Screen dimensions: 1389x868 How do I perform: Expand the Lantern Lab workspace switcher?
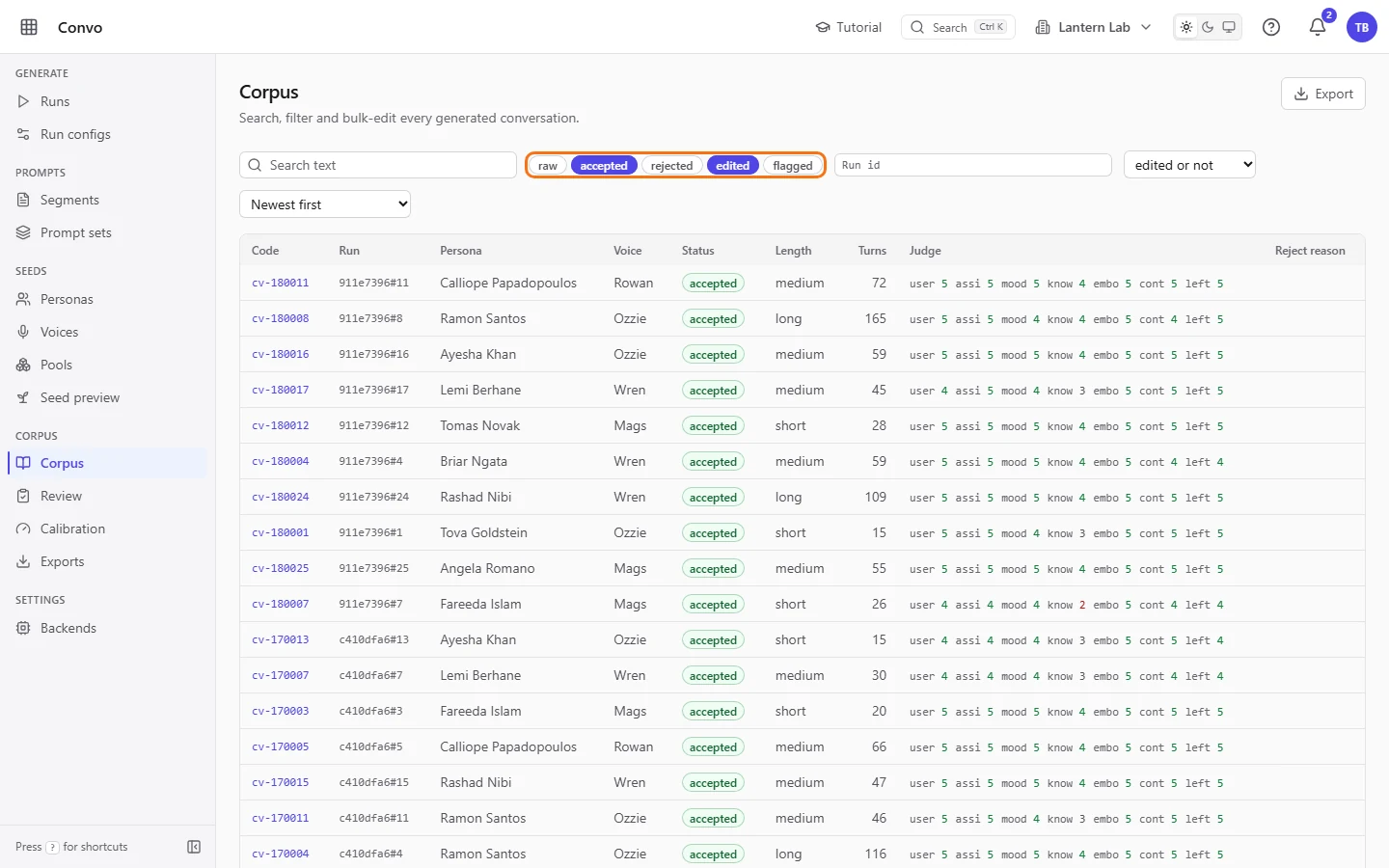coord(1093,27)
